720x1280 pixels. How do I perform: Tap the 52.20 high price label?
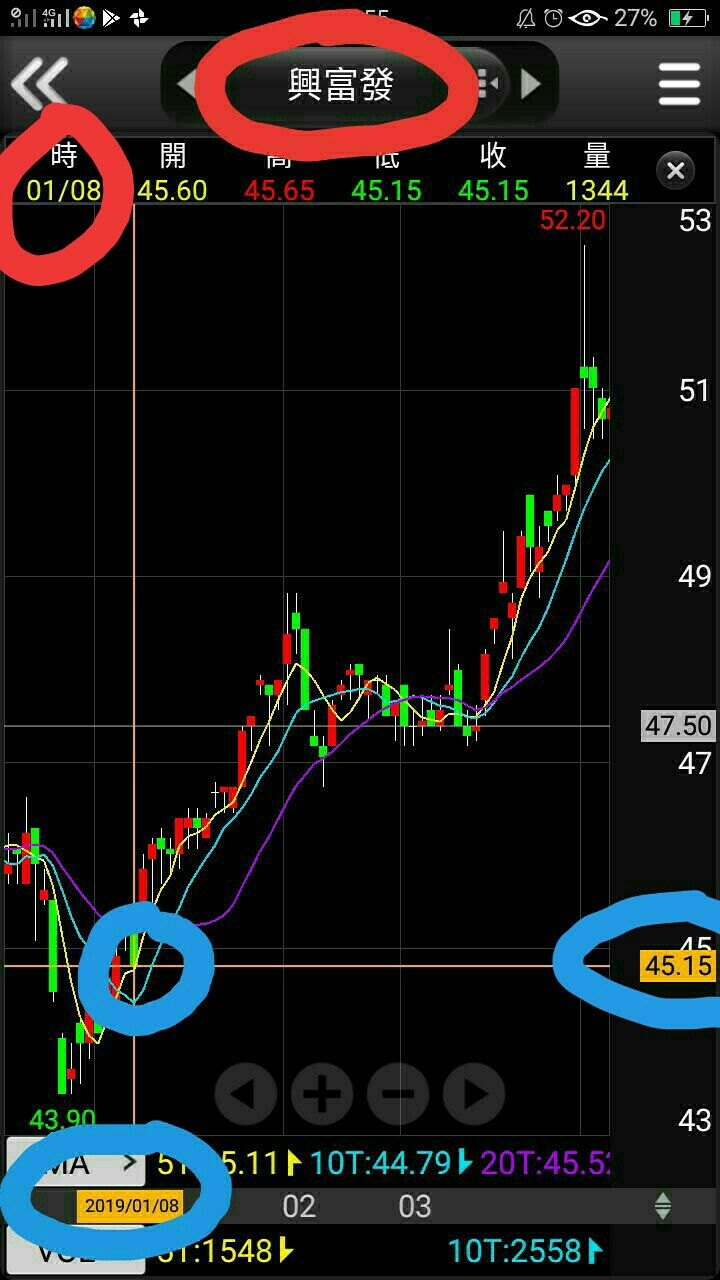[x=572, y=220]
